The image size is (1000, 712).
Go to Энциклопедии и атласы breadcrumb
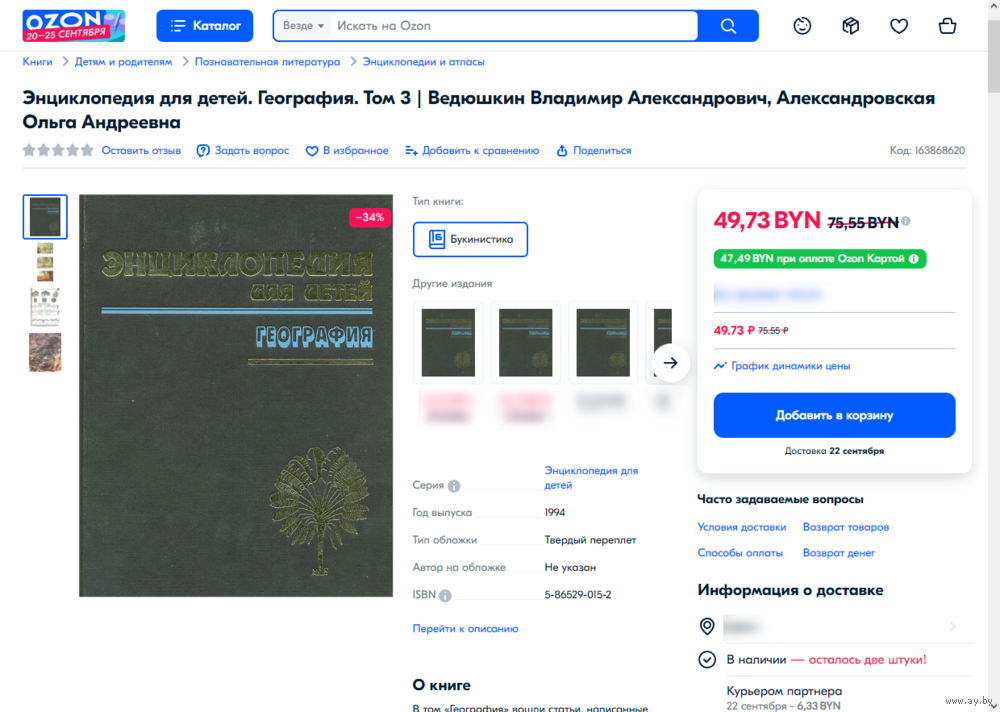[x=423, y=62]
